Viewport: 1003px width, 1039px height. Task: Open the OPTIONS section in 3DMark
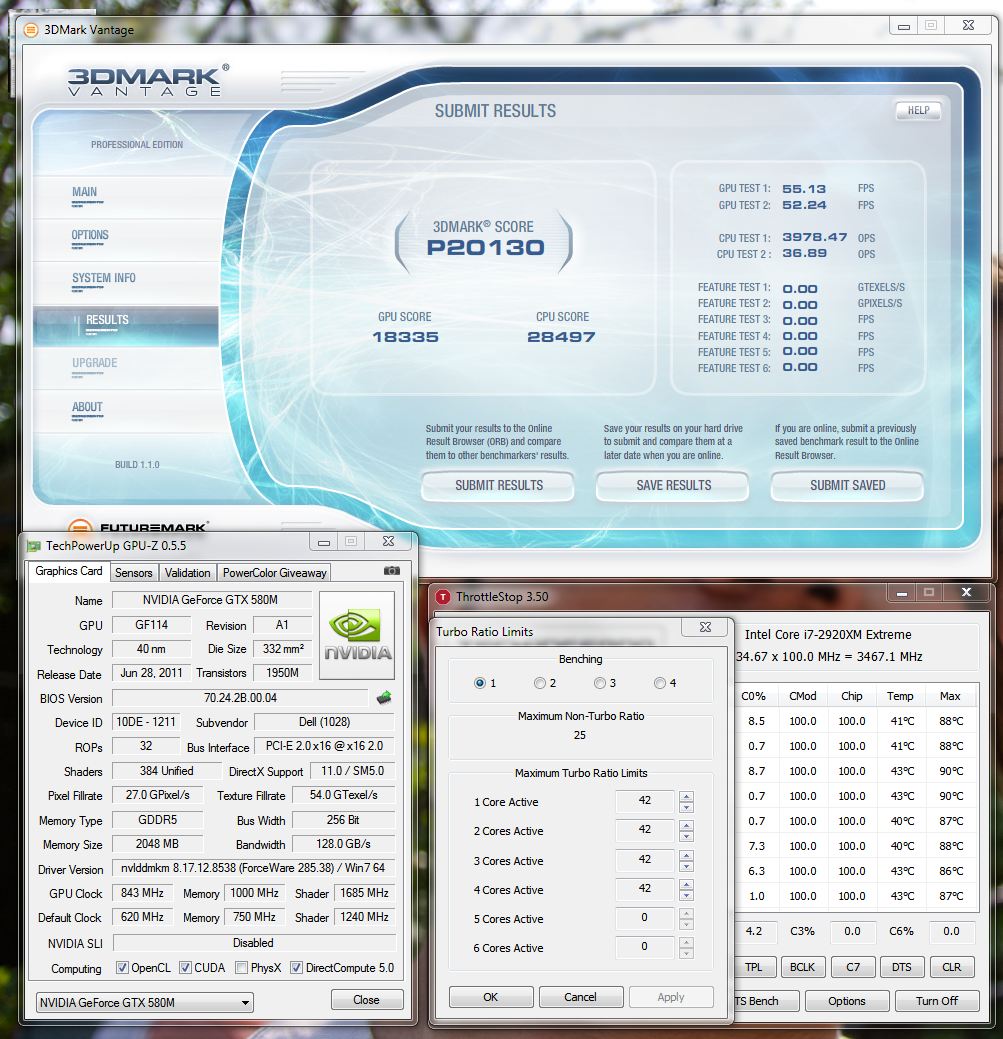point(90,235)
